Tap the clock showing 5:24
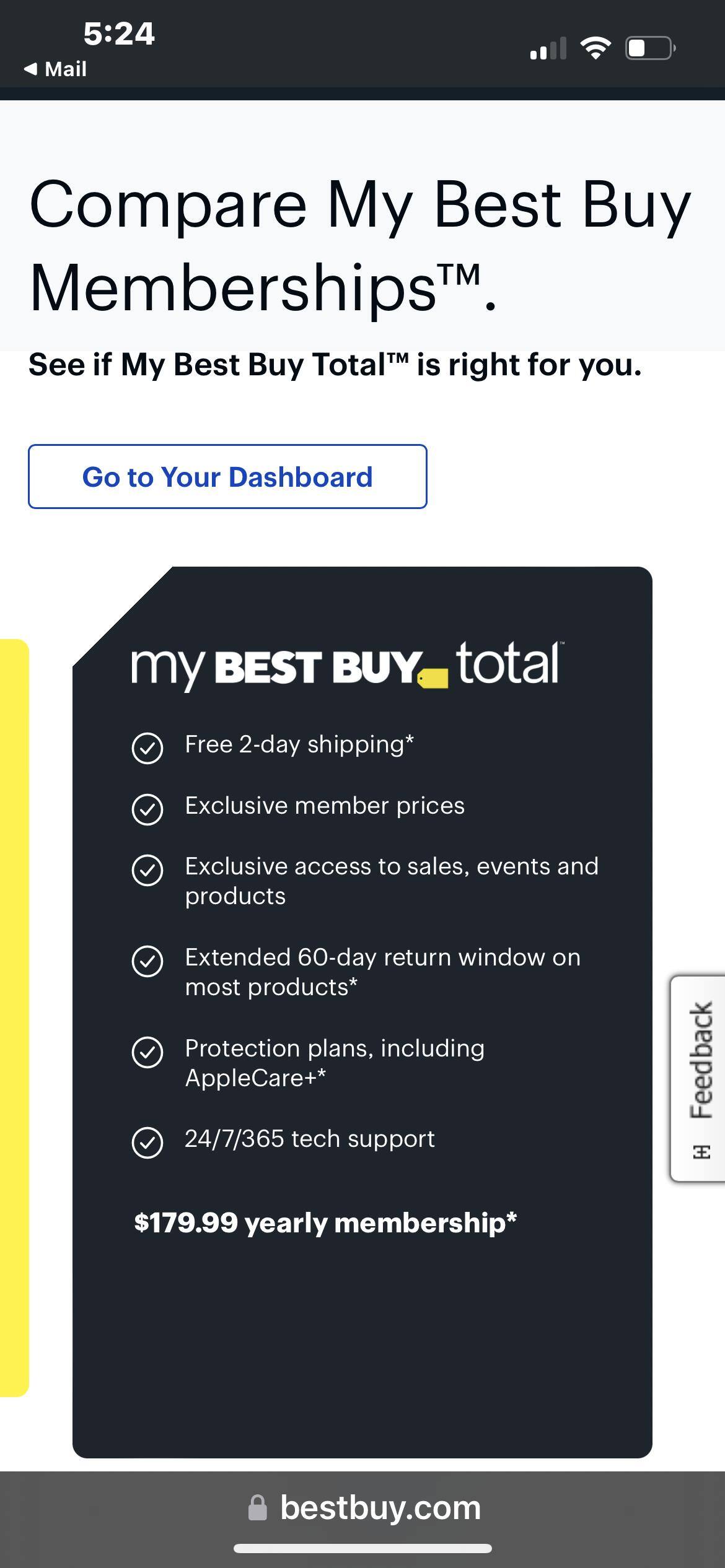The height and width of the screenshot is (1568, 725). (118, 34)
